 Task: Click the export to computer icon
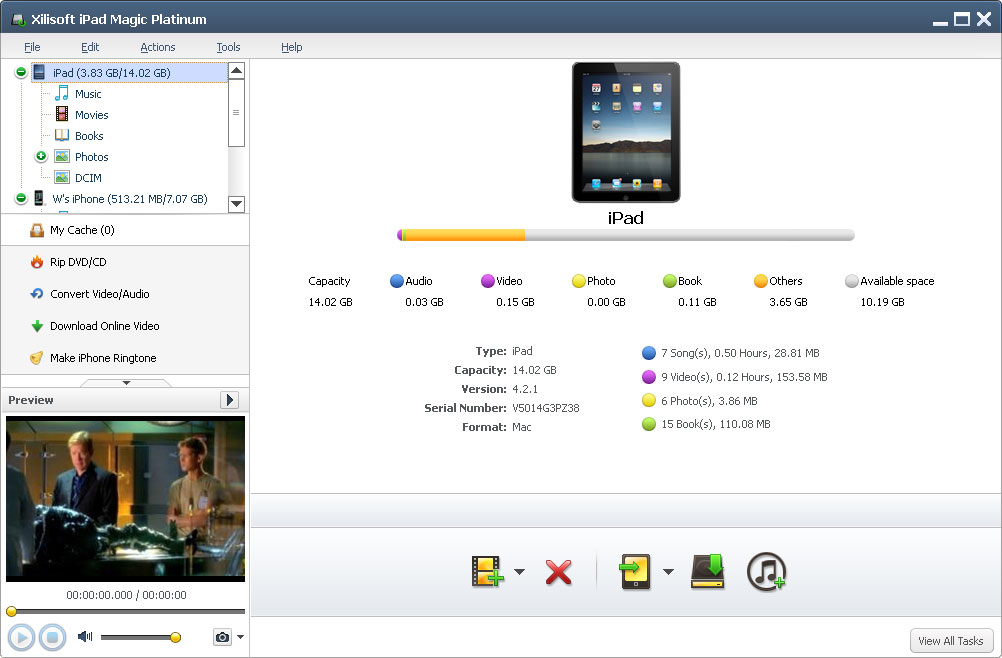click(707, 572)
